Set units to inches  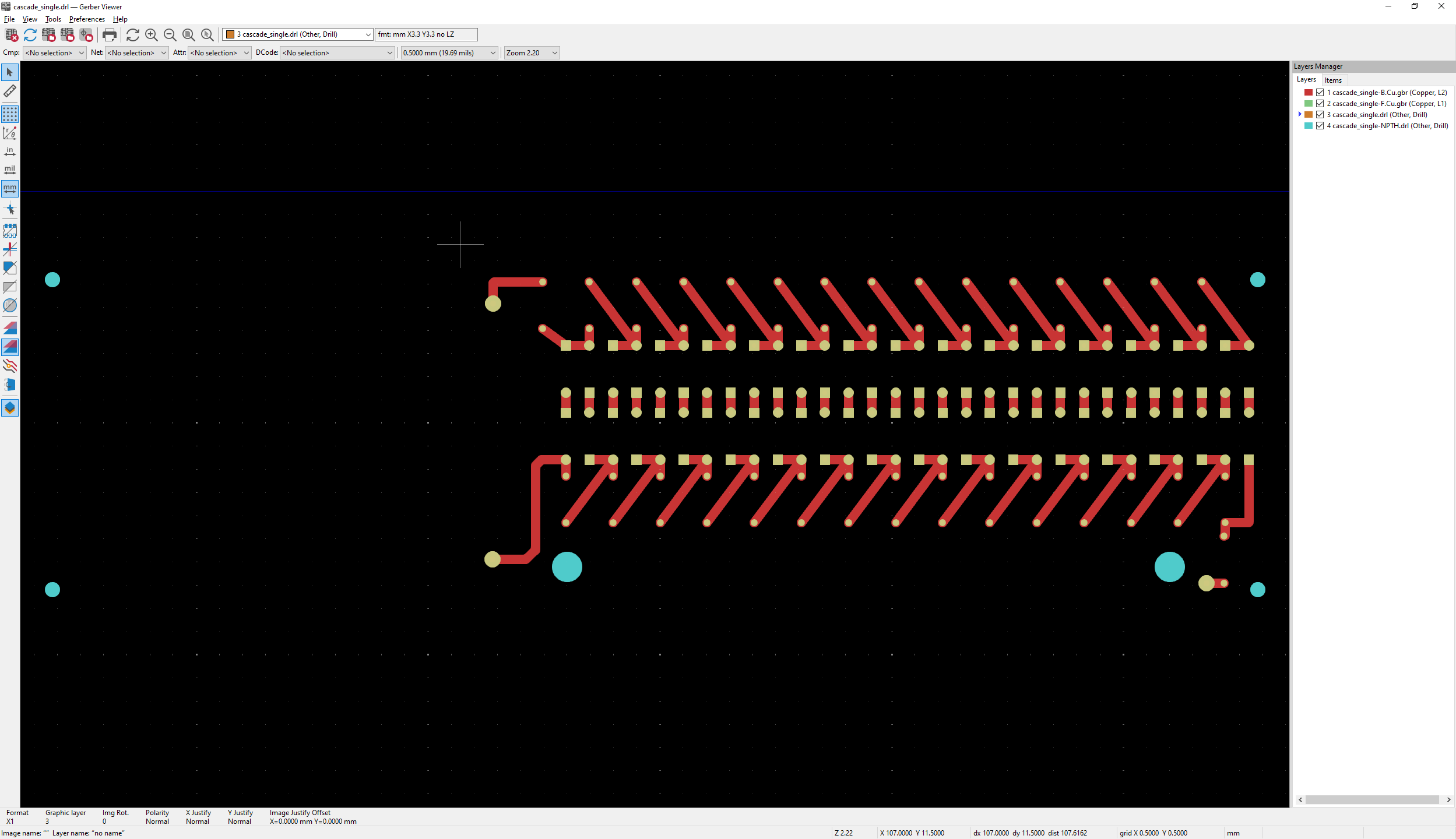10,151
